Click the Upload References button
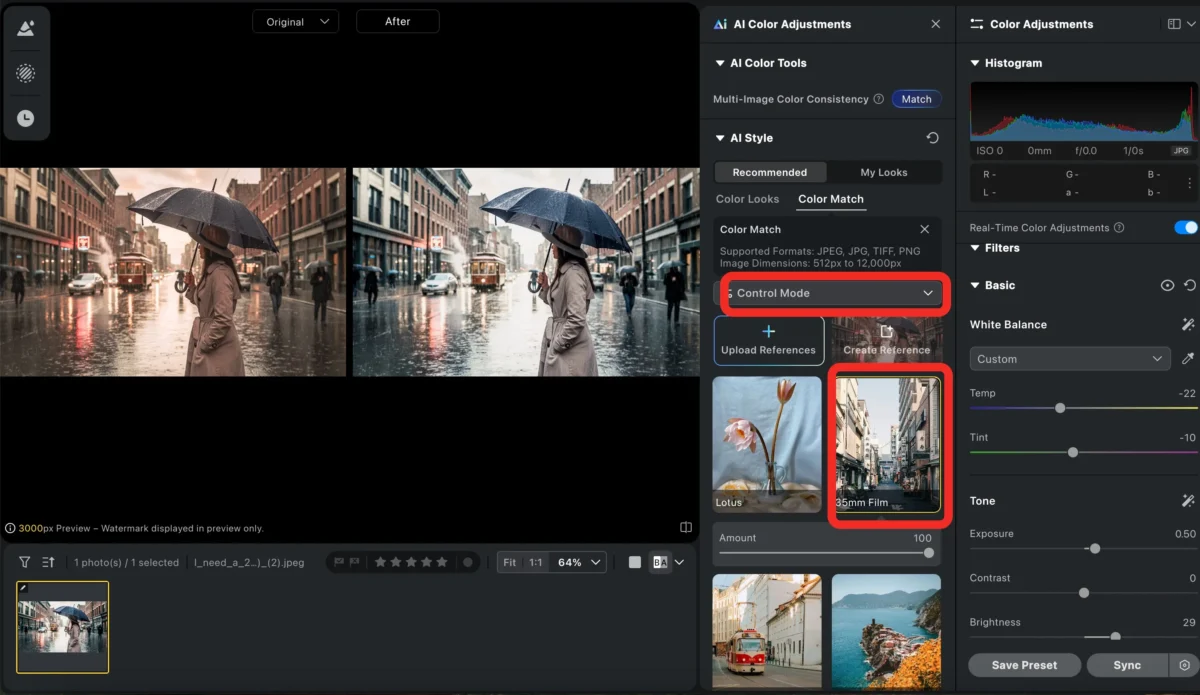The width and height of the screenshot is (1200, 695). (x=768, y=340)
